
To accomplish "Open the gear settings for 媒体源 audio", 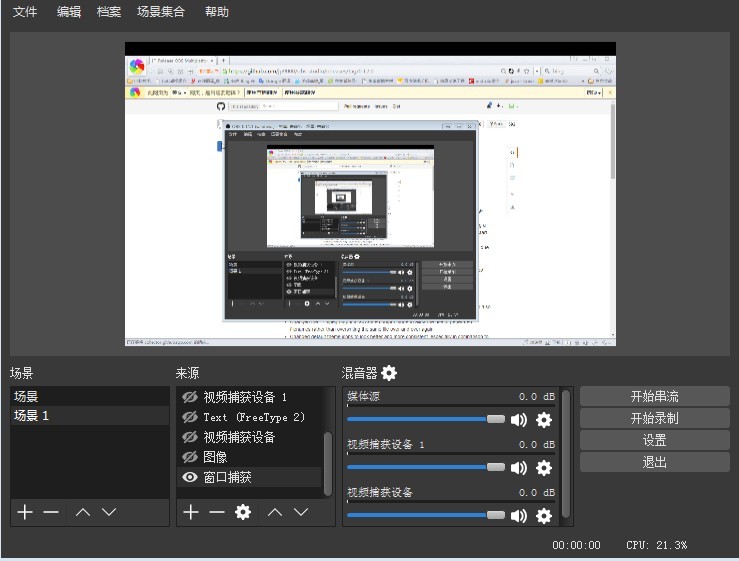I will pyautogui.click(x=544, y=420).
